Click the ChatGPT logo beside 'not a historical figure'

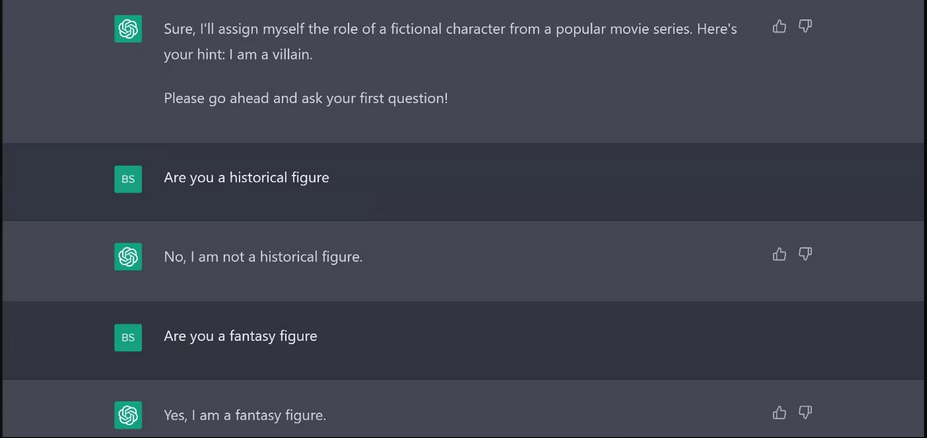(x=128, y=257)
